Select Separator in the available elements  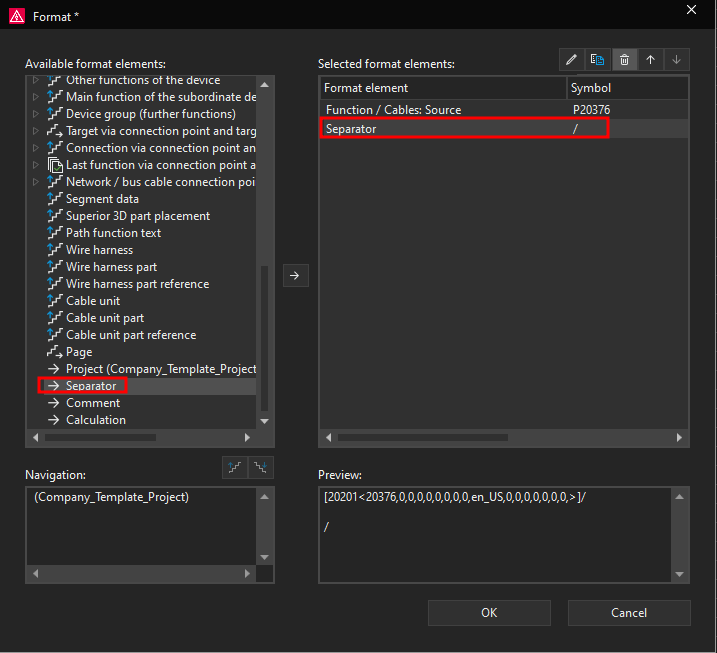91,385
